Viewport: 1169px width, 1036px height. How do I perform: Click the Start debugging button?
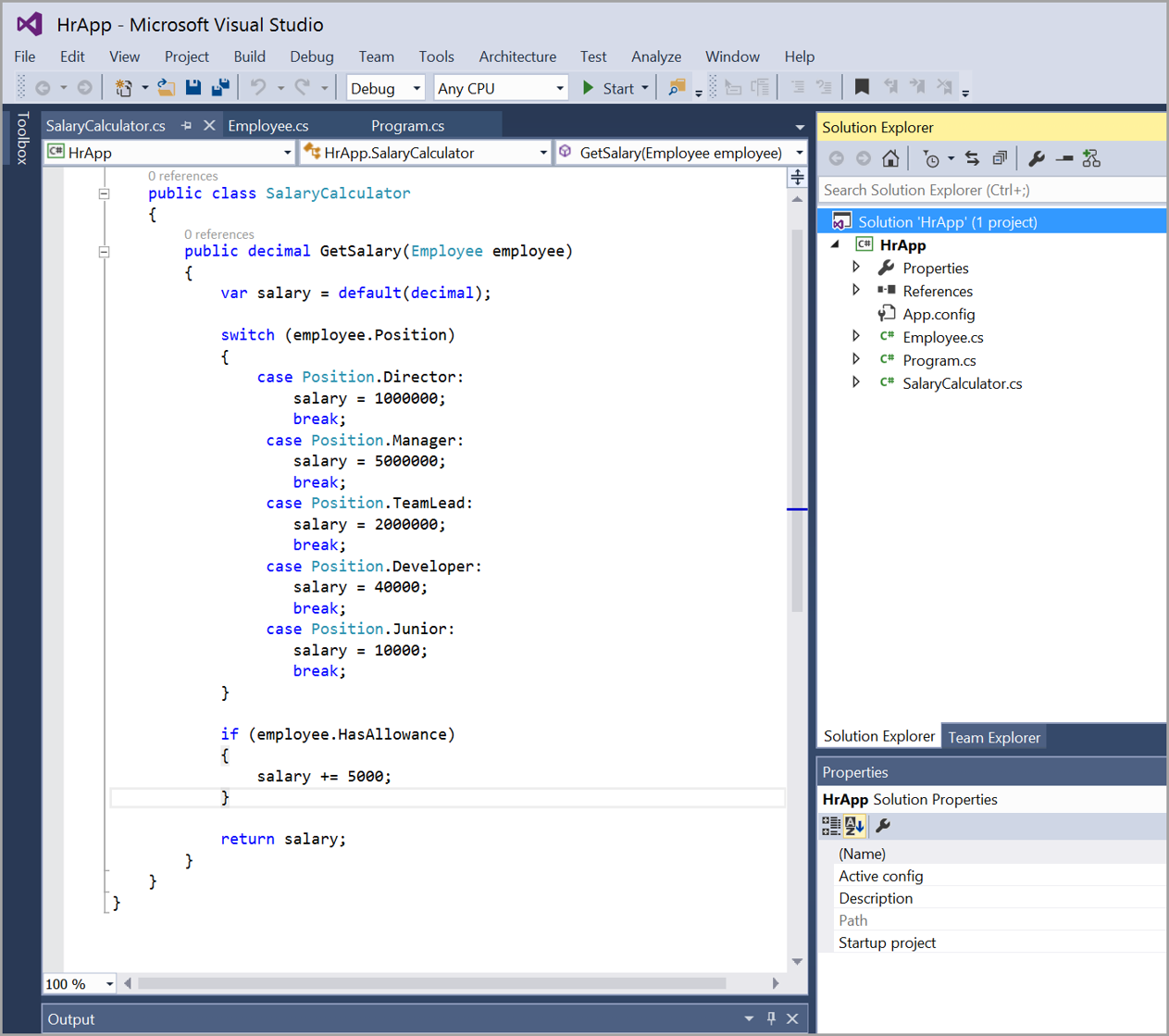[x=609, y=88]
